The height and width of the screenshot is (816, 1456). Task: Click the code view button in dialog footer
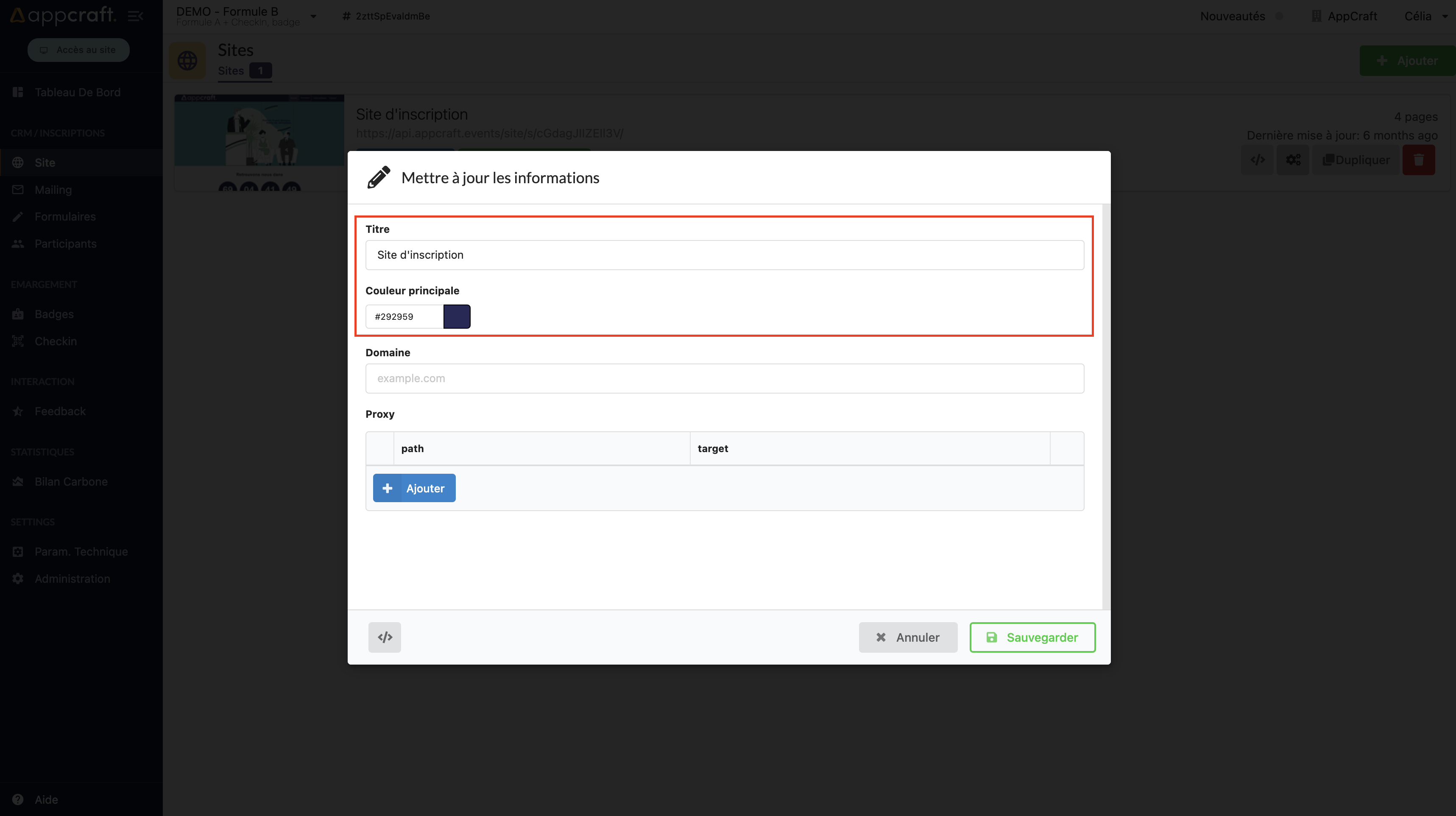click(x=384, y=637)
